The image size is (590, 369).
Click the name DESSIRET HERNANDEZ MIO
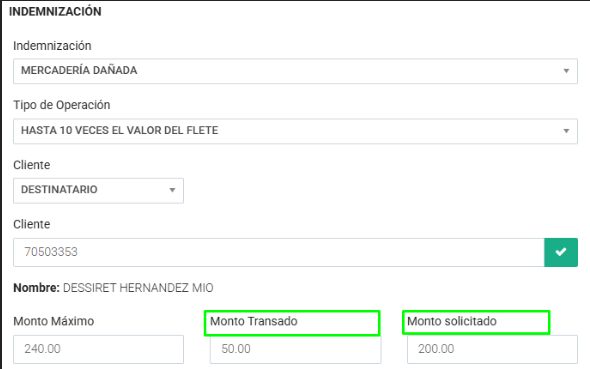[x=138, y=288]
